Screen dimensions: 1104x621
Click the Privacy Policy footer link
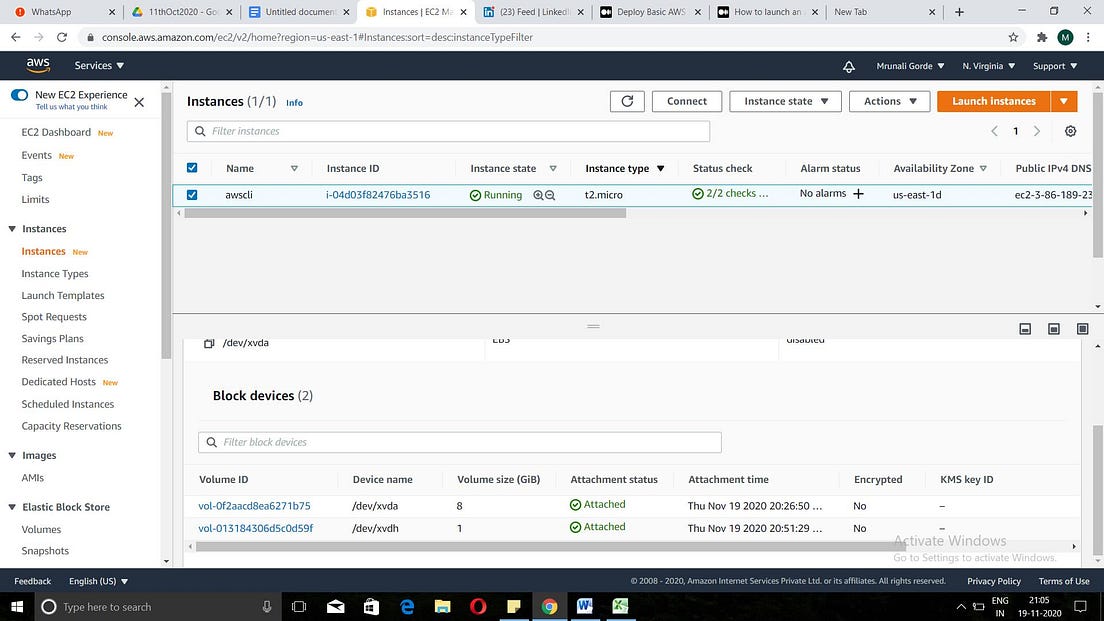pyautogui.click(x=993, y=582)
